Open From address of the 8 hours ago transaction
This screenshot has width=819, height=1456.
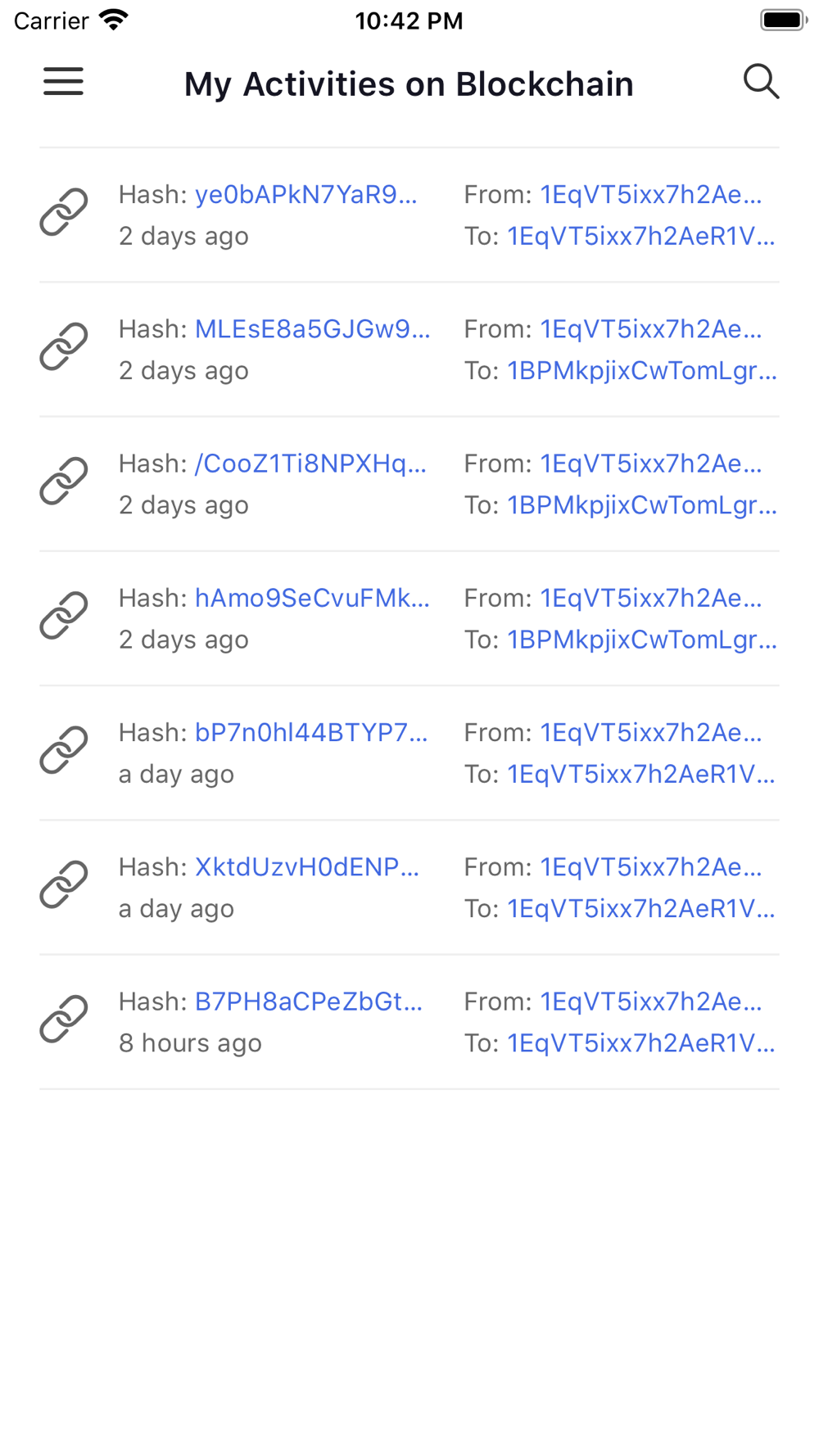(651, 1002)
